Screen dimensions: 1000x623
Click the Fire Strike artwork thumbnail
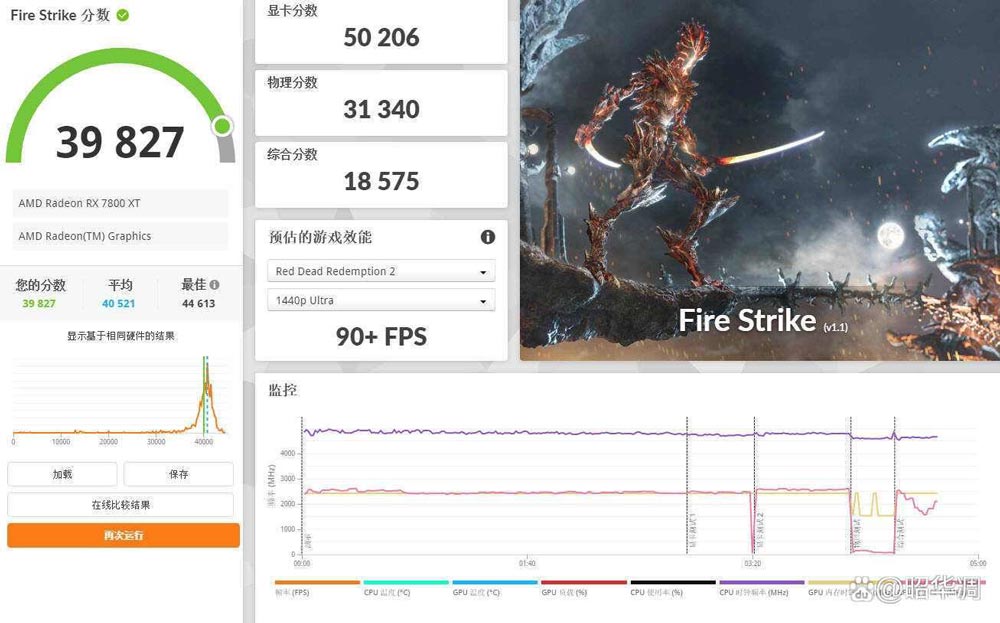click(760, 180)
